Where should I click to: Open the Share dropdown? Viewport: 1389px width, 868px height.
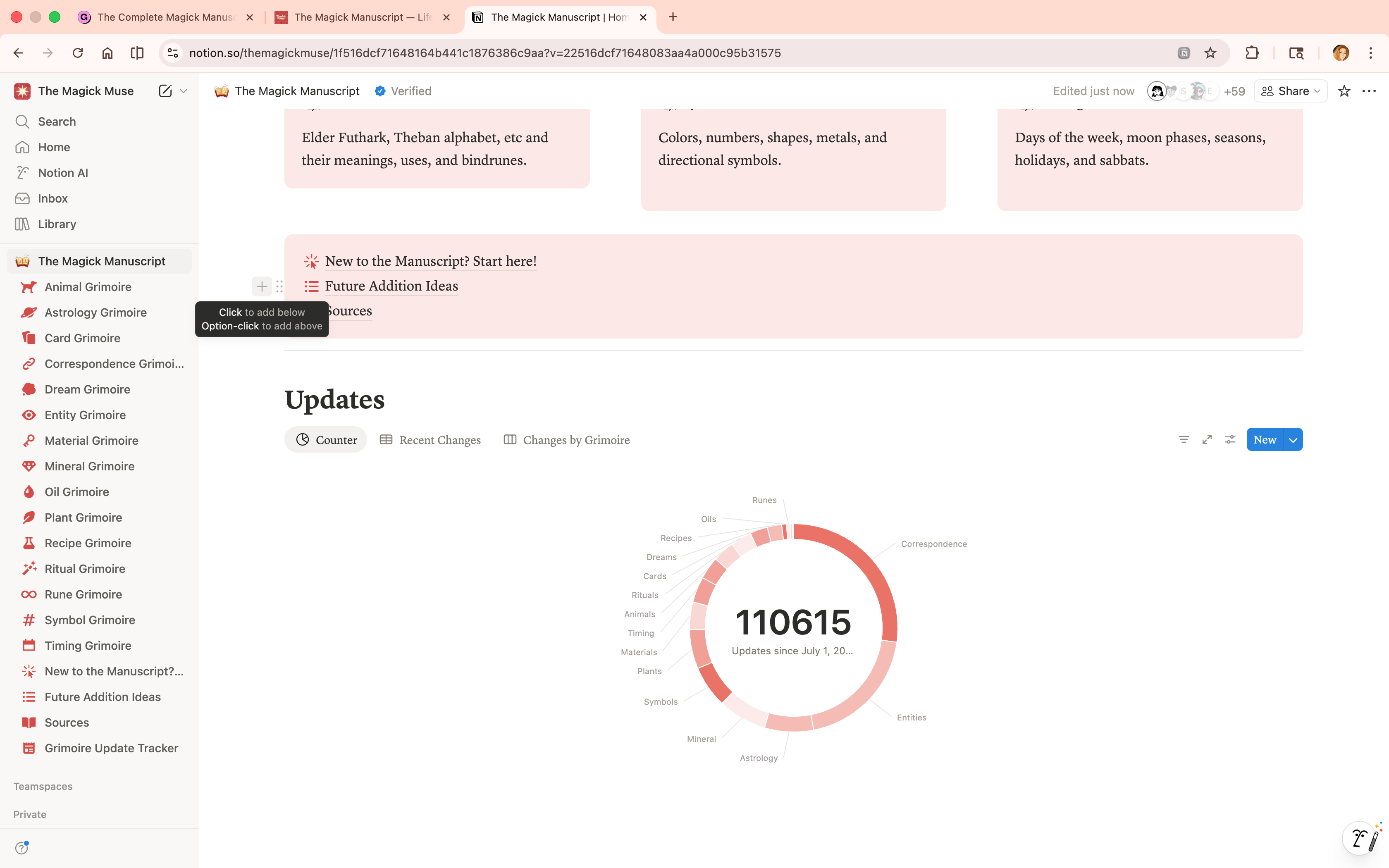pyautogui.click(x=1290, y=91)
